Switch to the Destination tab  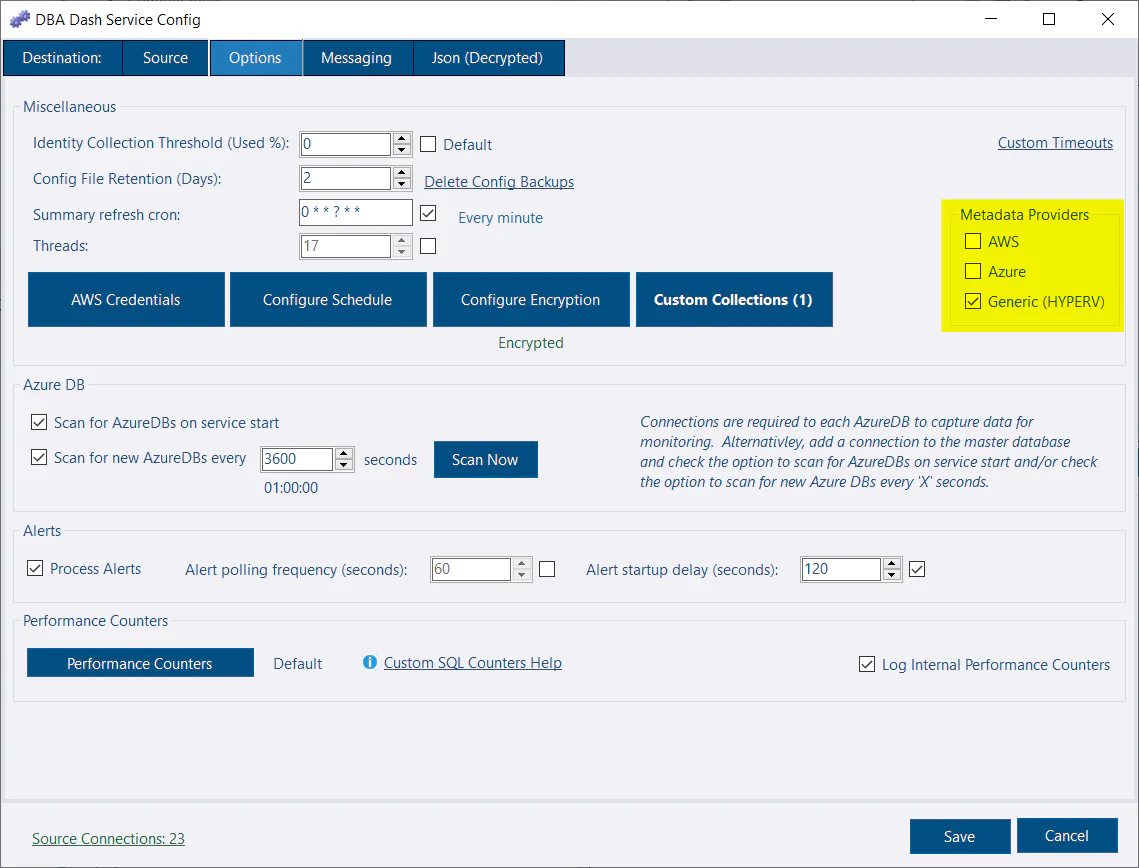(62, 57)
